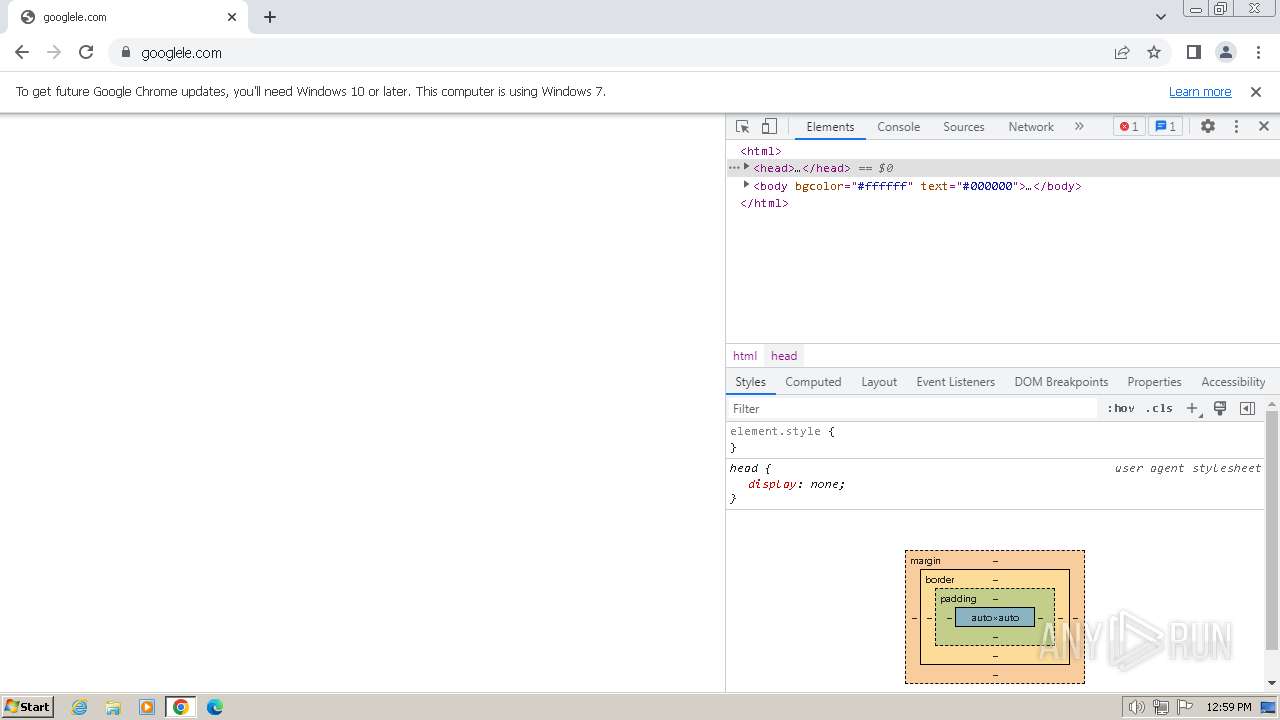1280x720 pixels.
Task: Toggle the device toolbar icon
Action: click(769, 127)
